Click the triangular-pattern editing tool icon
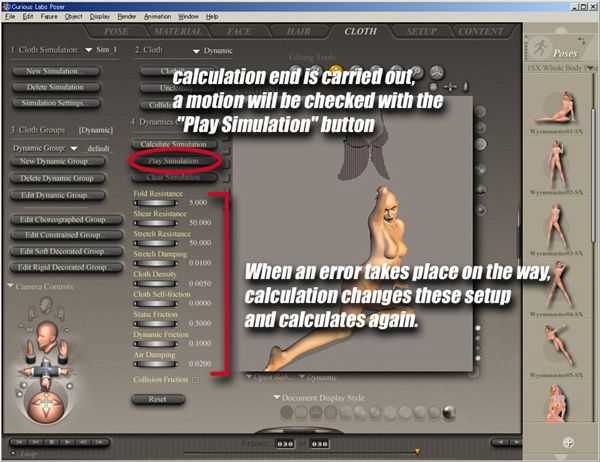Screen dimensions: 600x462 [437, 71]
